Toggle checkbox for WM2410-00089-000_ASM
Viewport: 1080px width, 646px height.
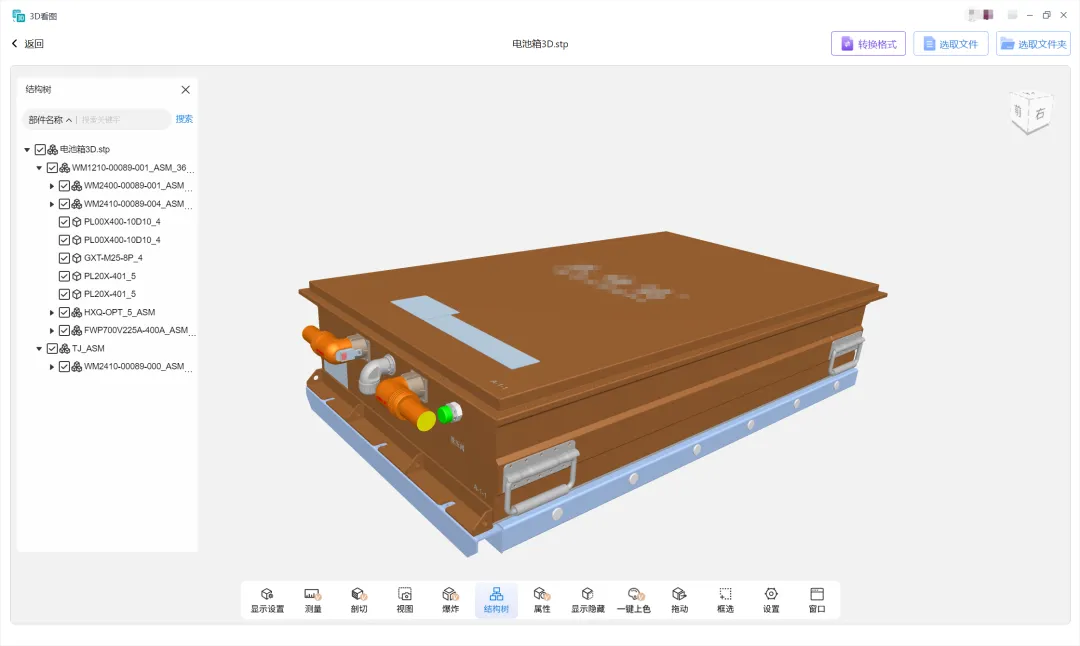[x=64, y=366]
